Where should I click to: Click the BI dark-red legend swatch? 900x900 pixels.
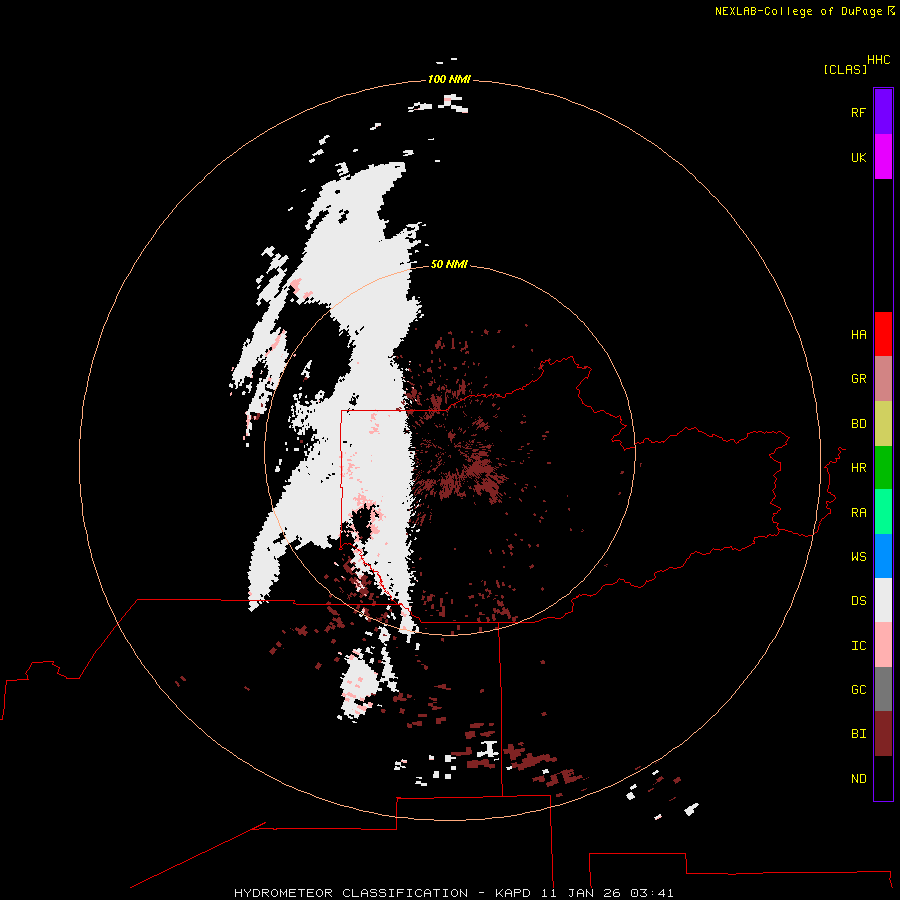point(883,734)
